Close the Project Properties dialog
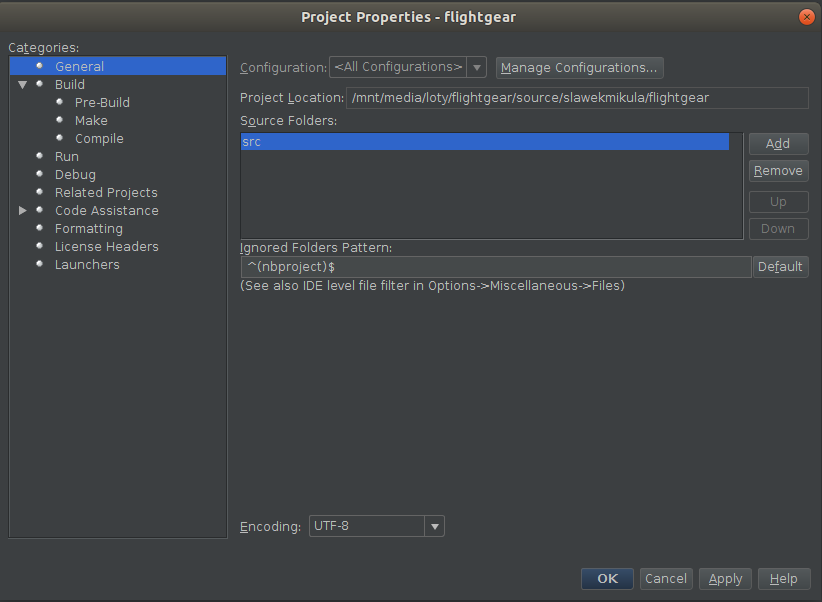The height and width of the screenshot is (602, 822). pyautogui.click(x=806, y=17)
